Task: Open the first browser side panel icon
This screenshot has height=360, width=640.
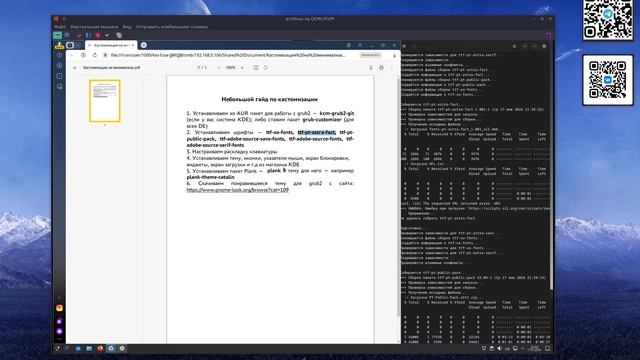Action: click(60, 55)
